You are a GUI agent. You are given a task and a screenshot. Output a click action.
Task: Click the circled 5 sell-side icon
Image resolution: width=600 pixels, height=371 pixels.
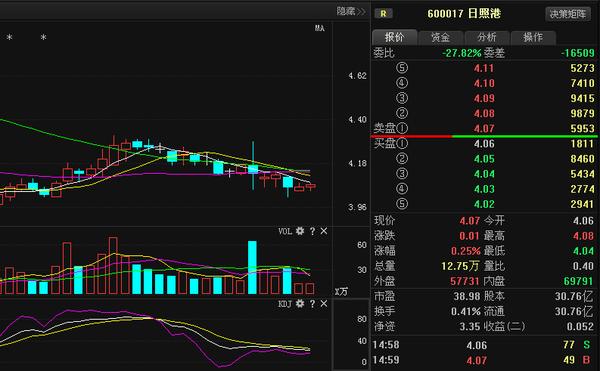click(402, 68)
